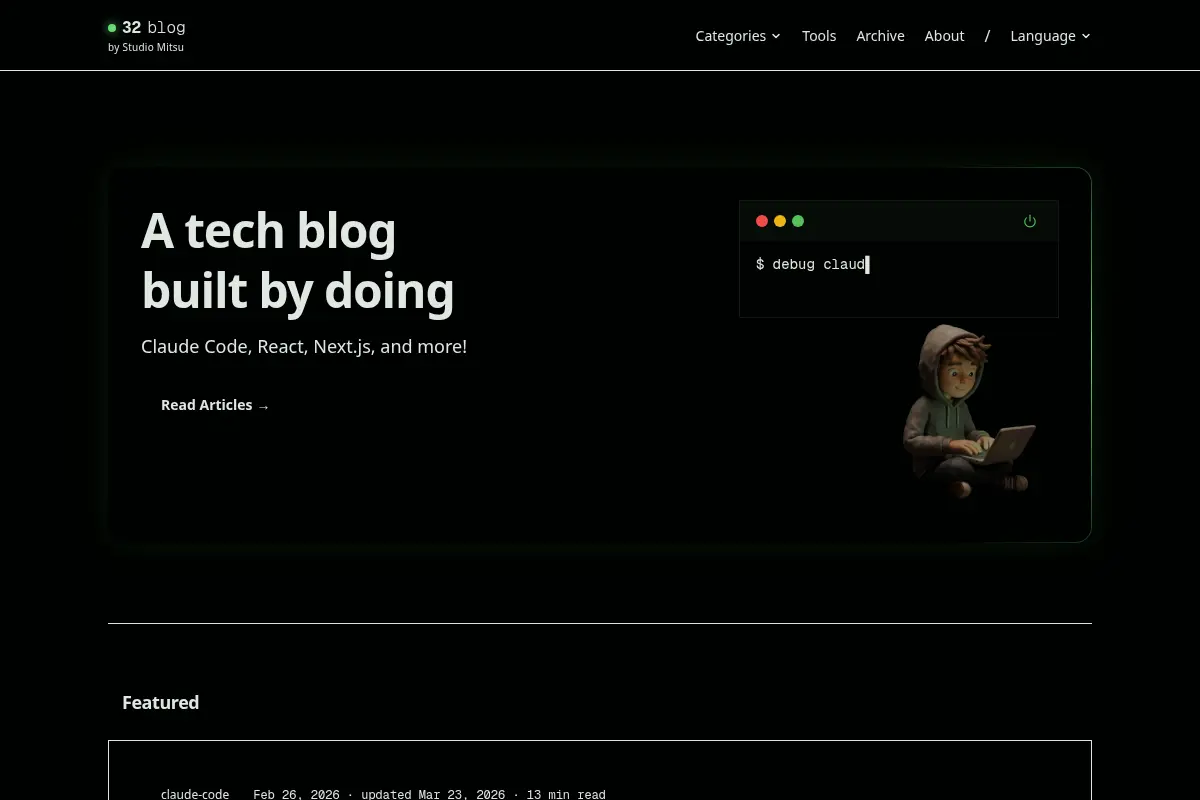This screenshot has height=800, width=1200.
Task: Click the terminal command line text
Action: pos(812,264)
